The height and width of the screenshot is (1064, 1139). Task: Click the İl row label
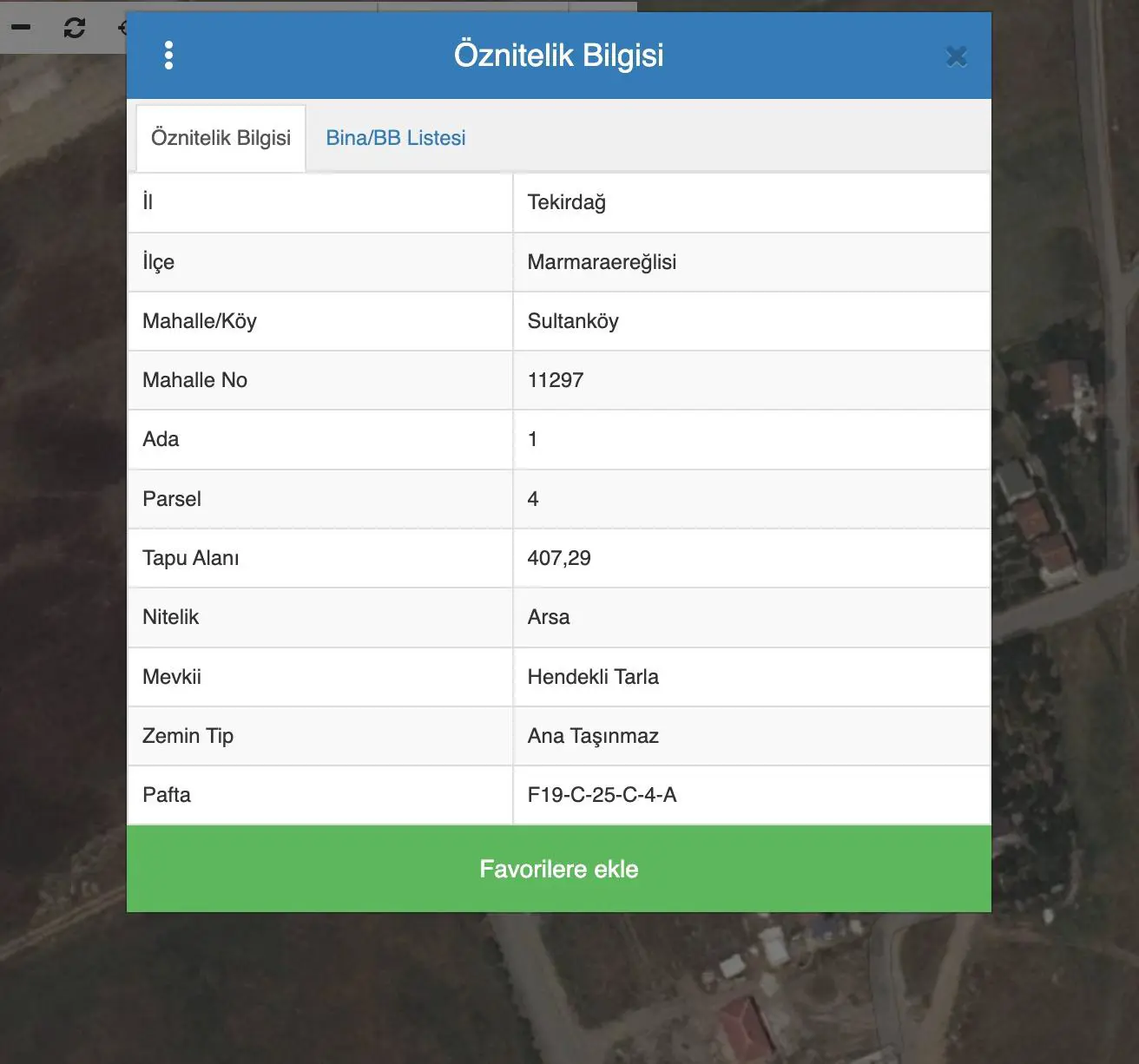coord(148,202)
